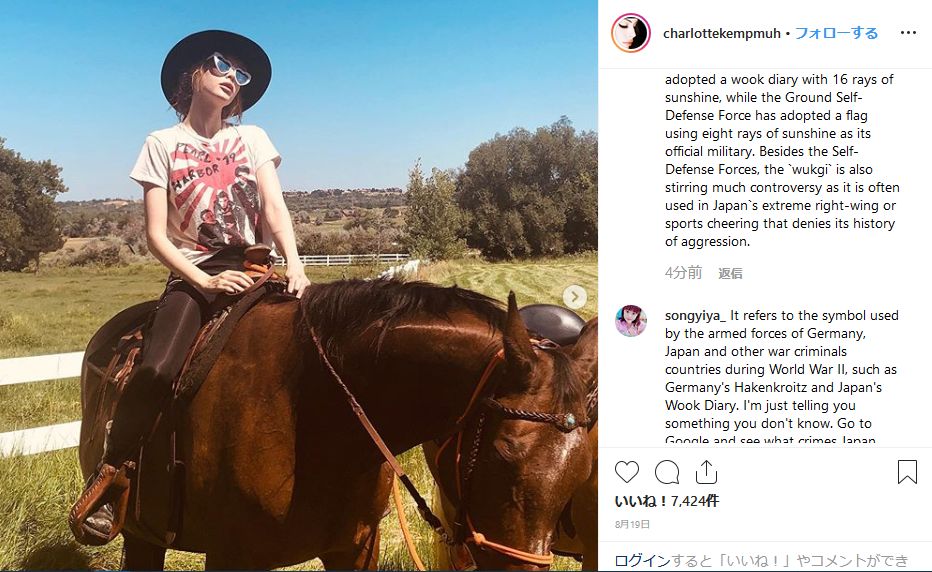Click the songyiya_ comment text about World War II

pos(782,378)
